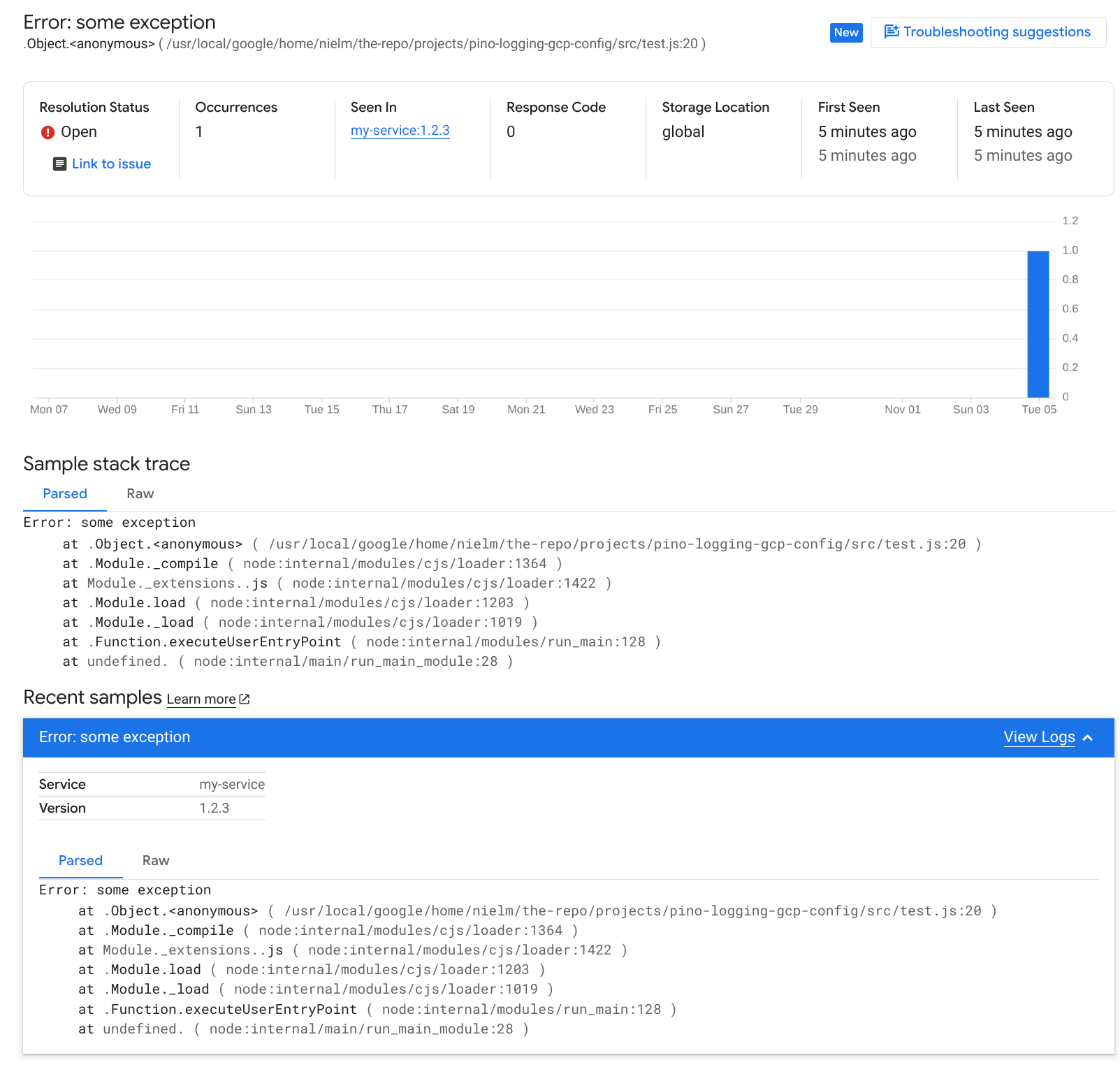Click the blue occurrence bar on Tue 05
This screenshot has height=1081, width=1120.
coord(1038,324)
